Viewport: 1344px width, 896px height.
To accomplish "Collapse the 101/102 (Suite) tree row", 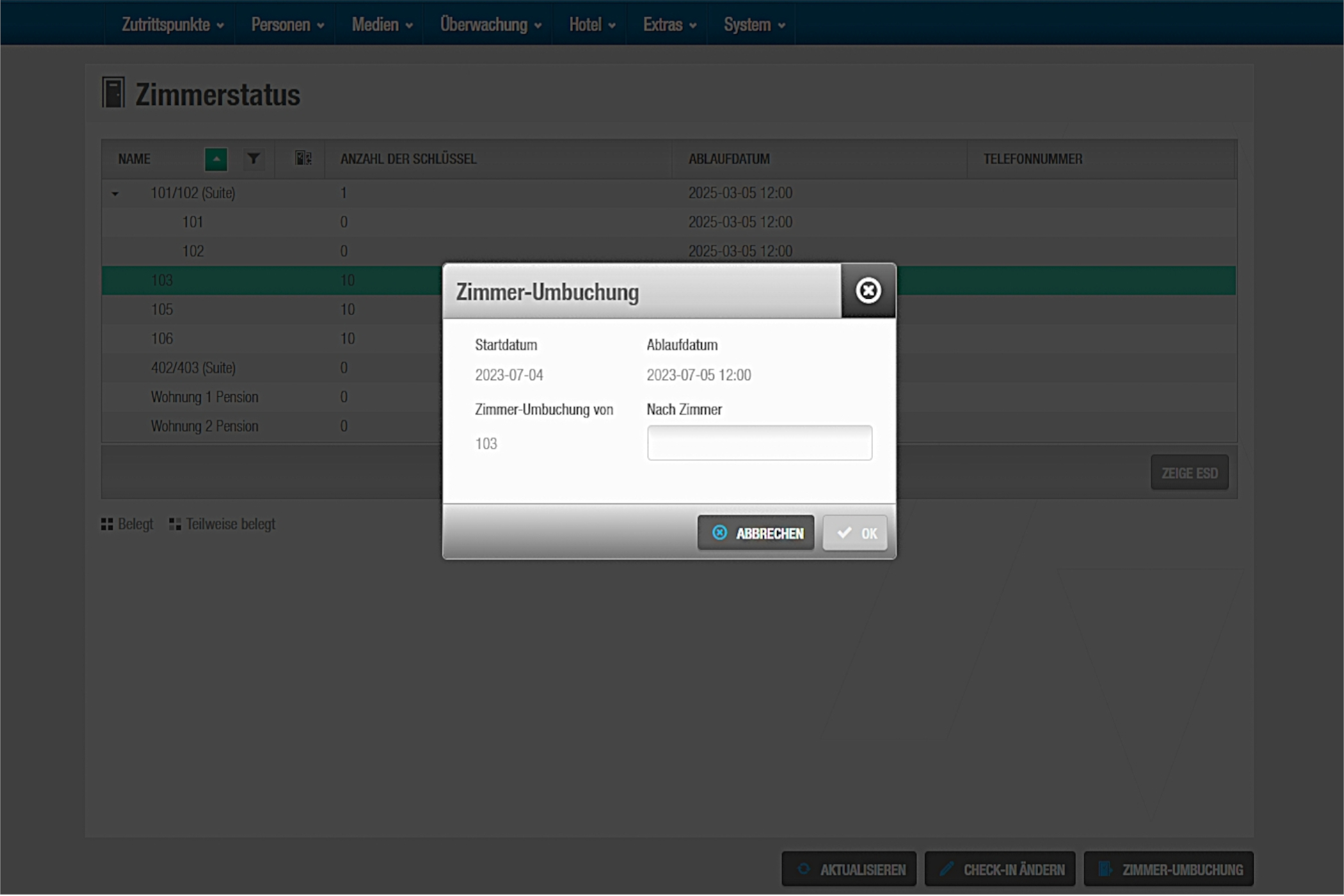I will pyautogui.click(x=115, y=193).
